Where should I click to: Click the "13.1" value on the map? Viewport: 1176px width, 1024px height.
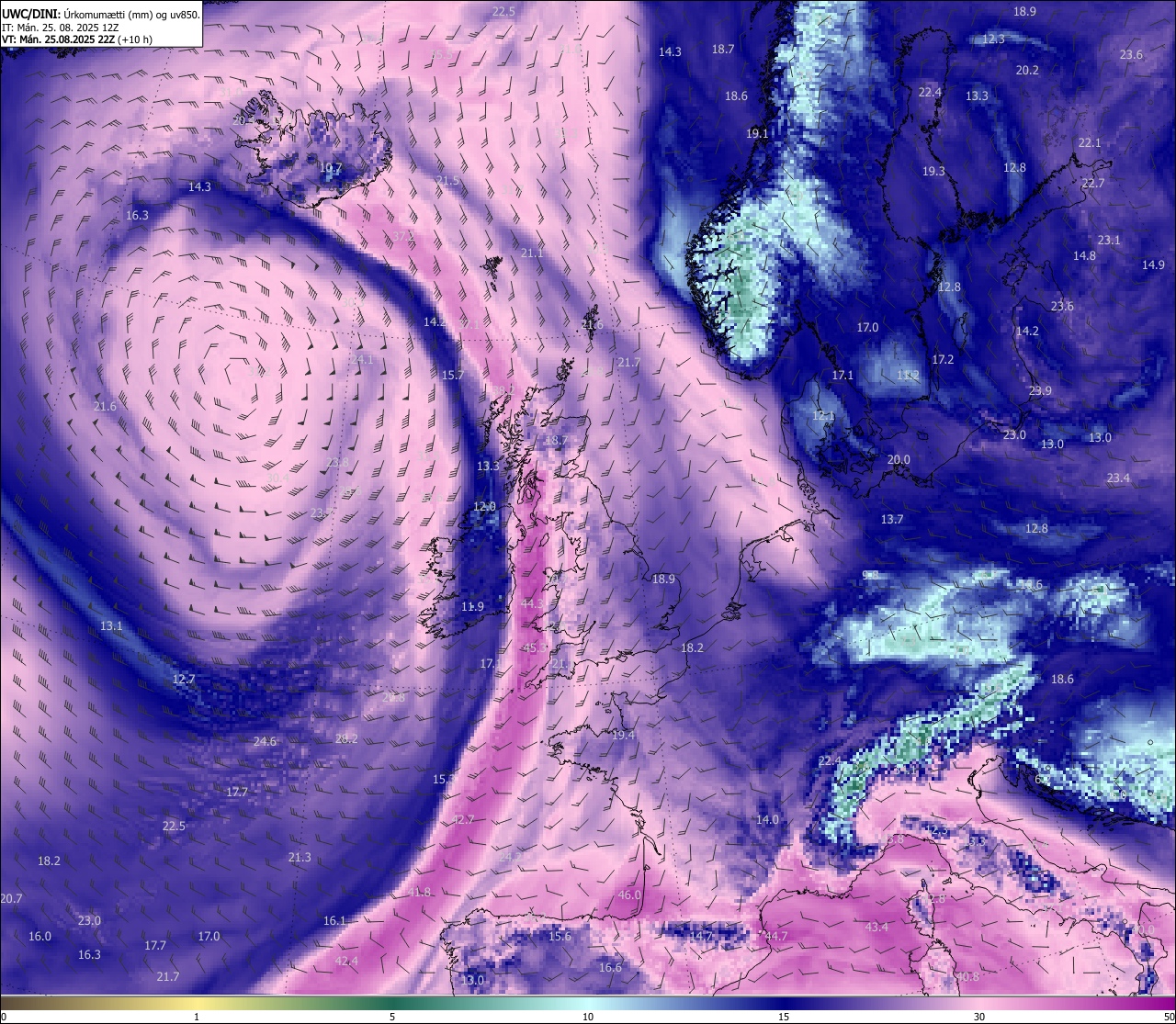pos(111,625)
